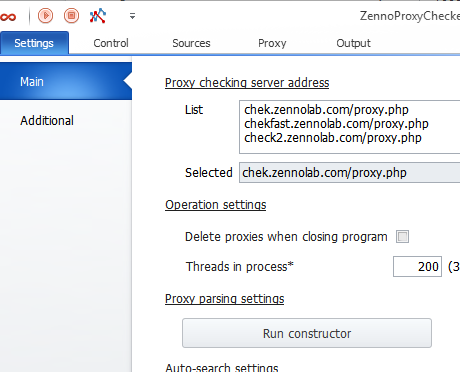Open the Control tab
460x372 pixels.
(x=111, y=43)
